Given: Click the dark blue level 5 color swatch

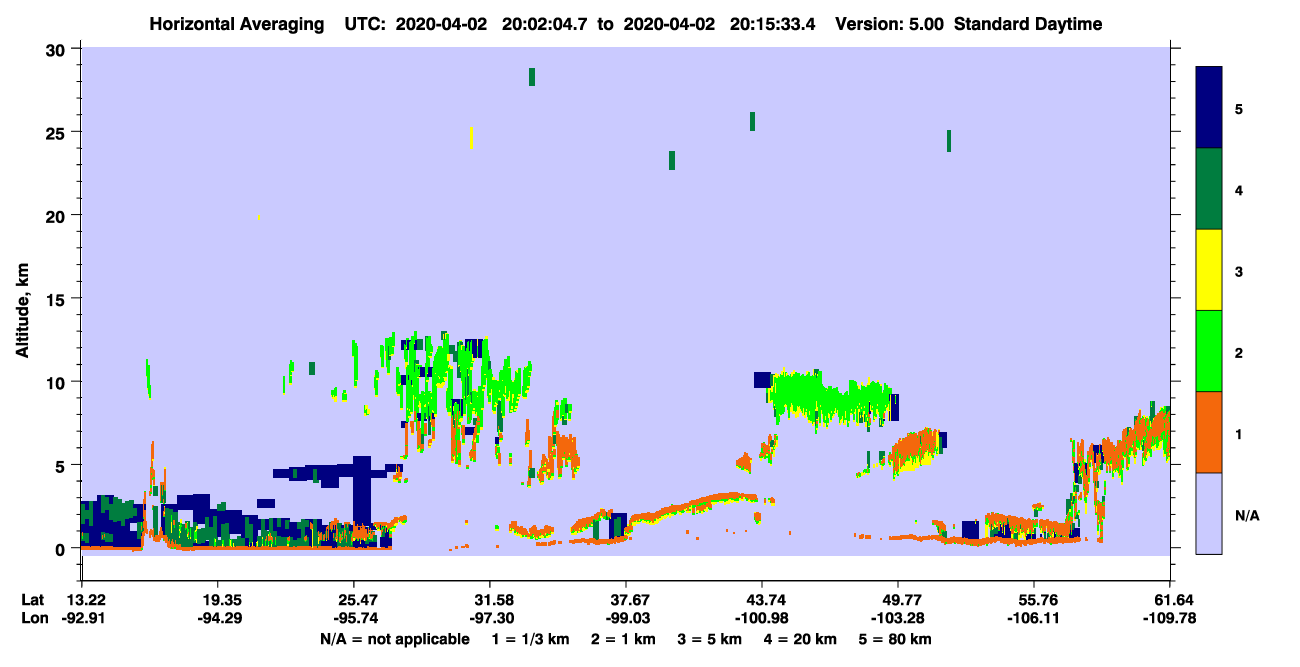Looking at the screenshot, I should click(x=1209, y=107).
